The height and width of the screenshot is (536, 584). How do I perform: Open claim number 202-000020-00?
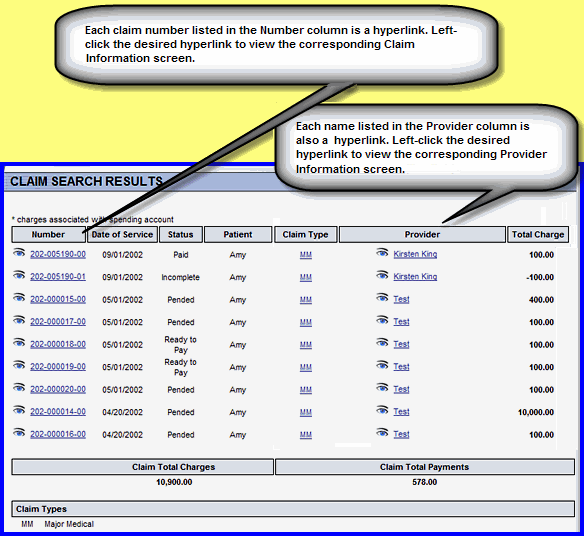(58, 389)
